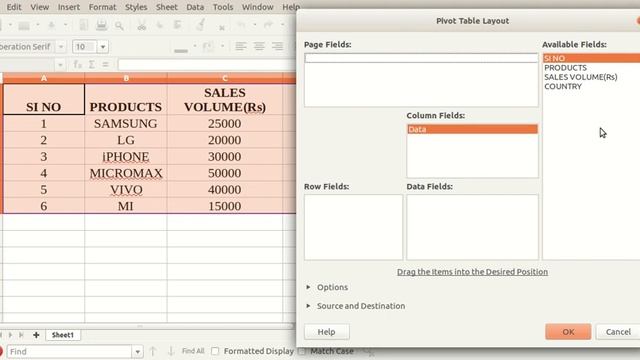Click the Help button in dialog
The width and height of the screenshot is (640, 360).
327,332
